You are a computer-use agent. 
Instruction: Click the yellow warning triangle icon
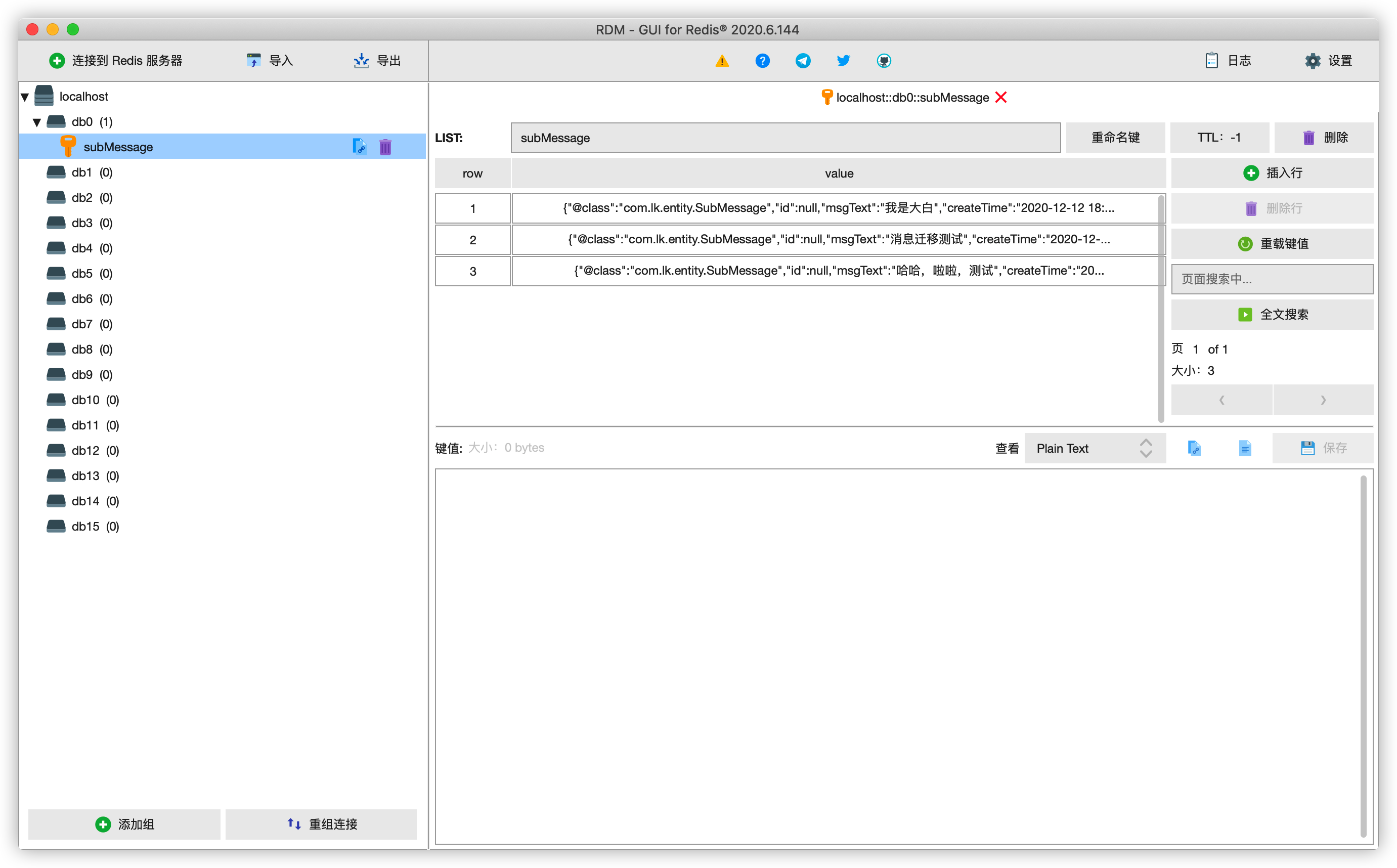tap(722, 61)
